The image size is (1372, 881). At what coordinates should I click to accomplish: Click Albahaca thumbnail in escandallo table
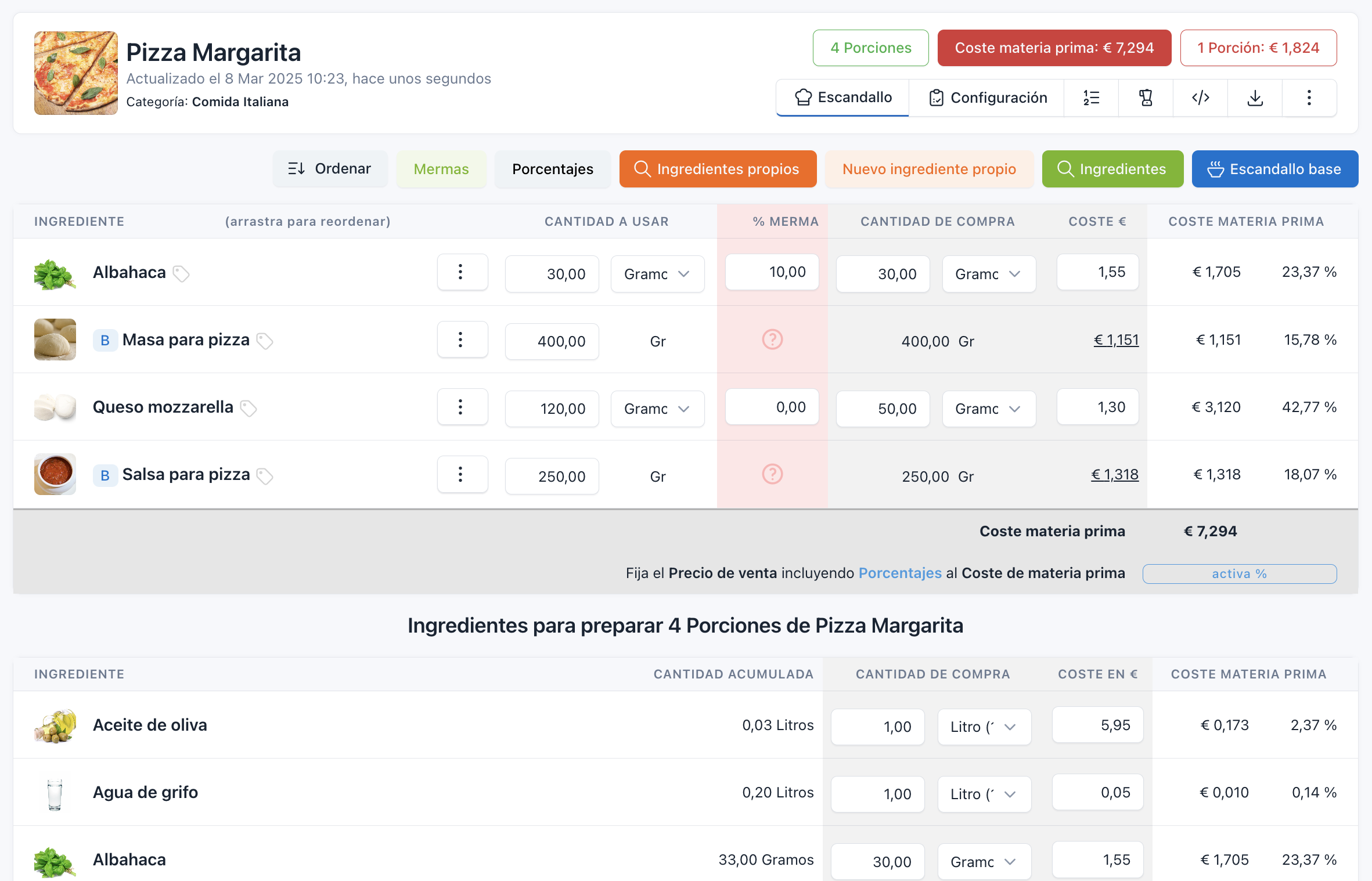click(55, 274)
